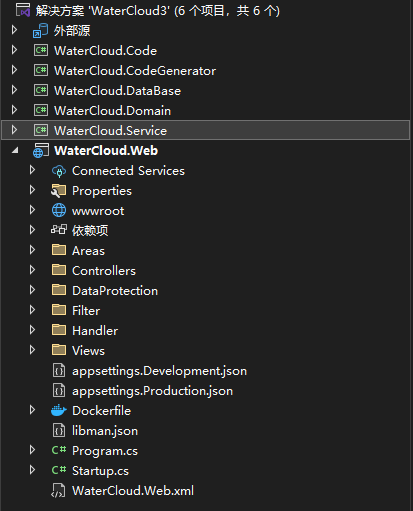Click the C# project icon of WaterCloud.Service
Screen dimensions: 413x511
coord(41,130)
